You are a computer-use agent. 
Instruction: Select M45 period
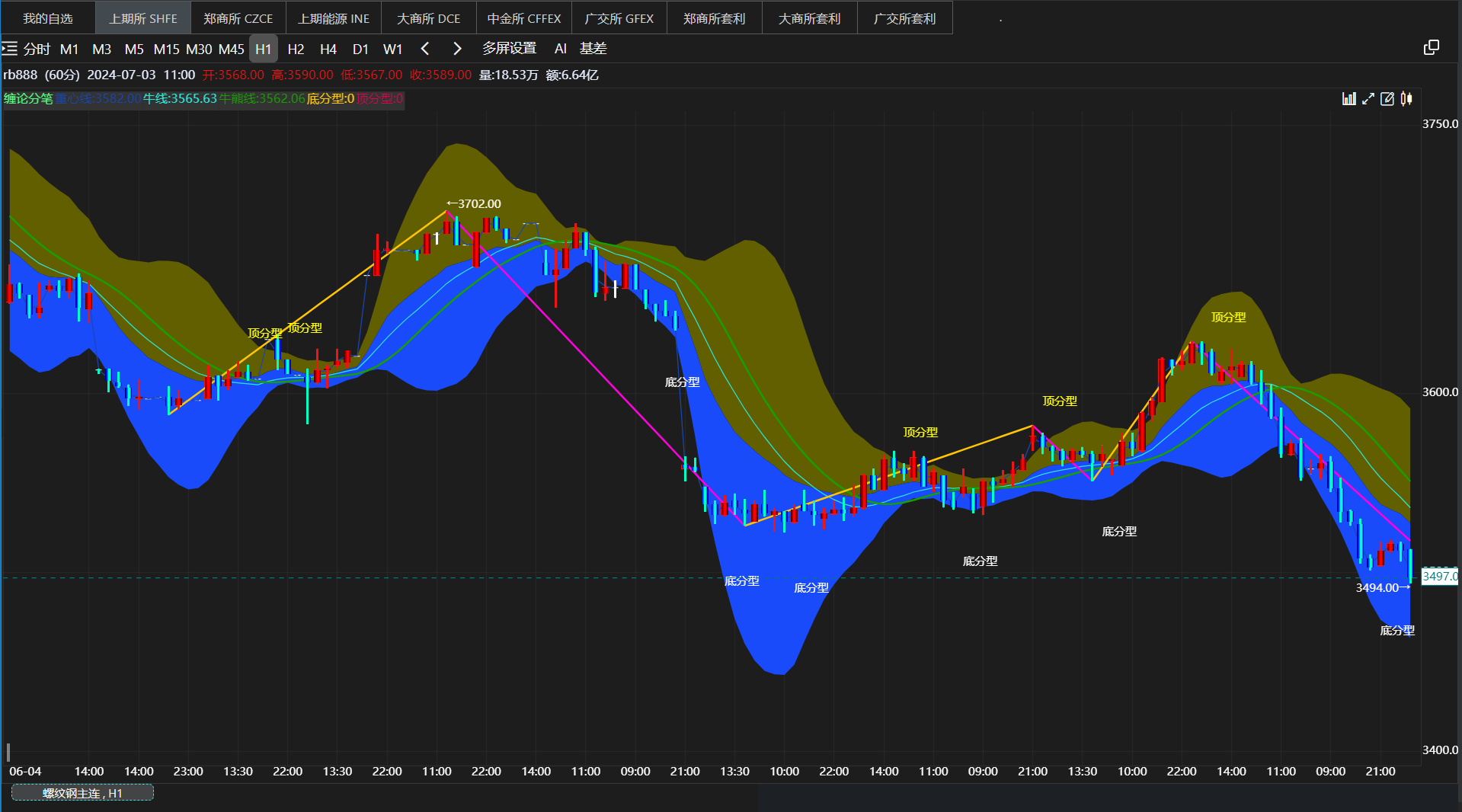(231, 49)
